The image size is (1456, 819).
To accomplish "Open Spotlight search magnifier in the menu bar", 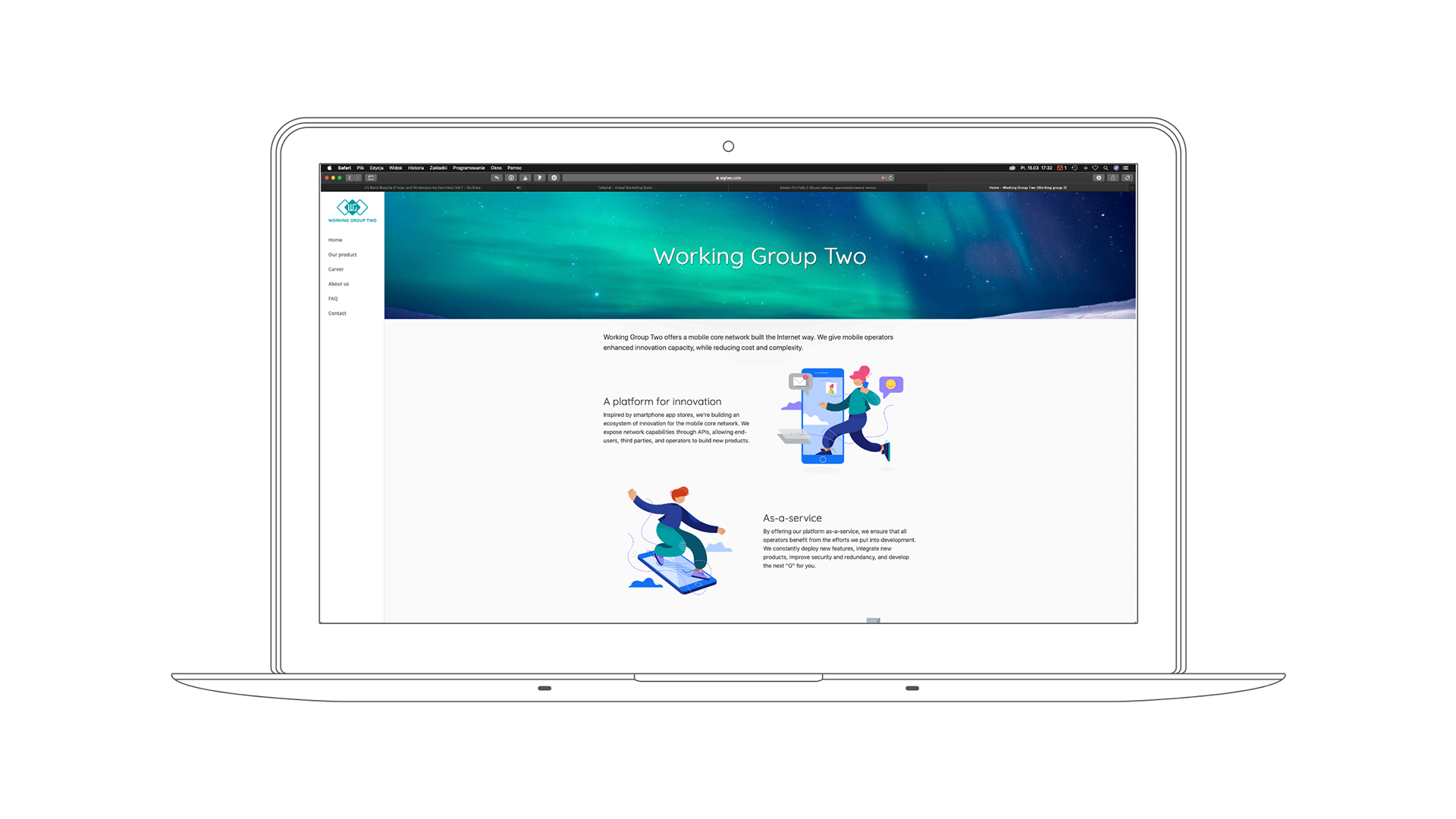I will coord(1106,168).
